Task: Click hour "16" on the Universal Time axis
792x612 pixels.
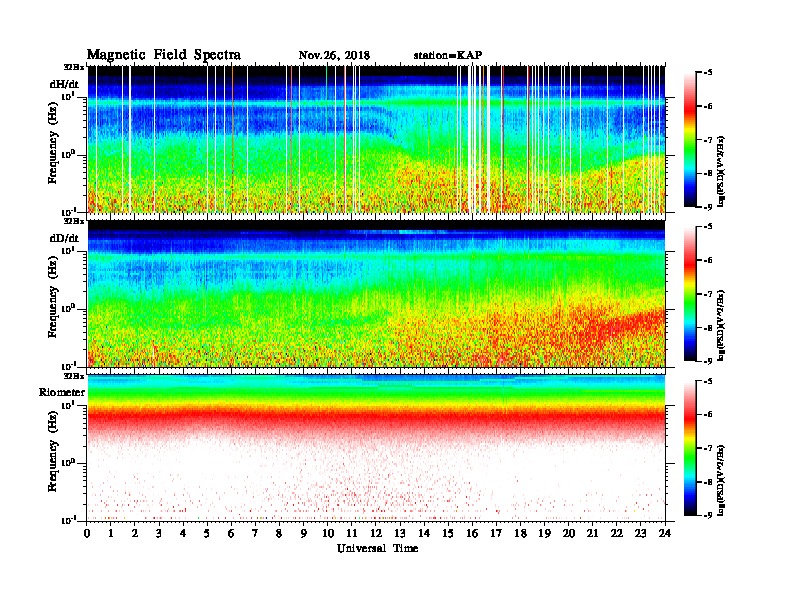Action: [472, 534]
